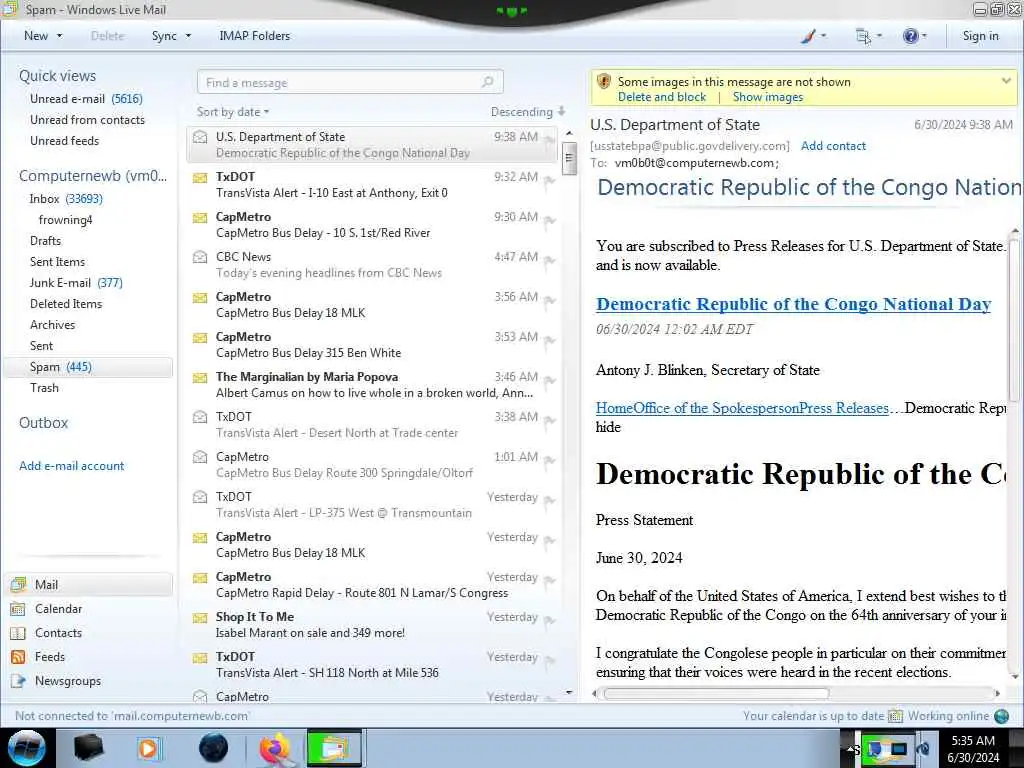Open the Windows Start orb
This screenshot has height=768, width=1024.
pyautogui.click(x=27, y=748)
